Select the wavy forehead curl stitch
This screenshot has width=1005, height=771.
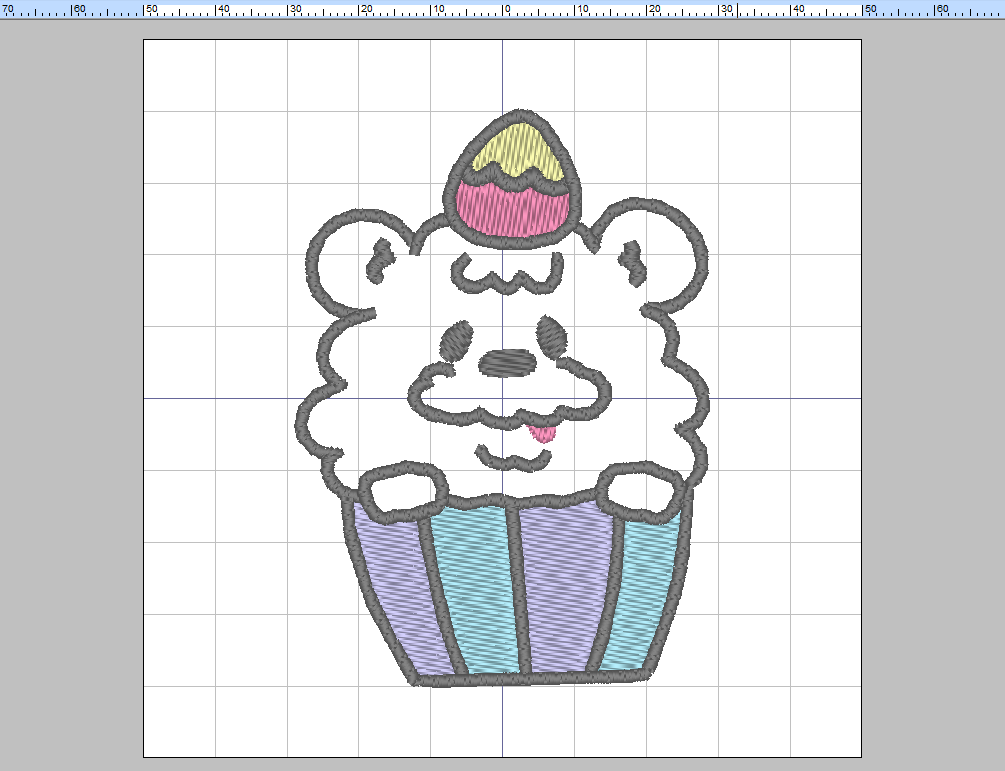pyautogui.click(x=508, y=274)
